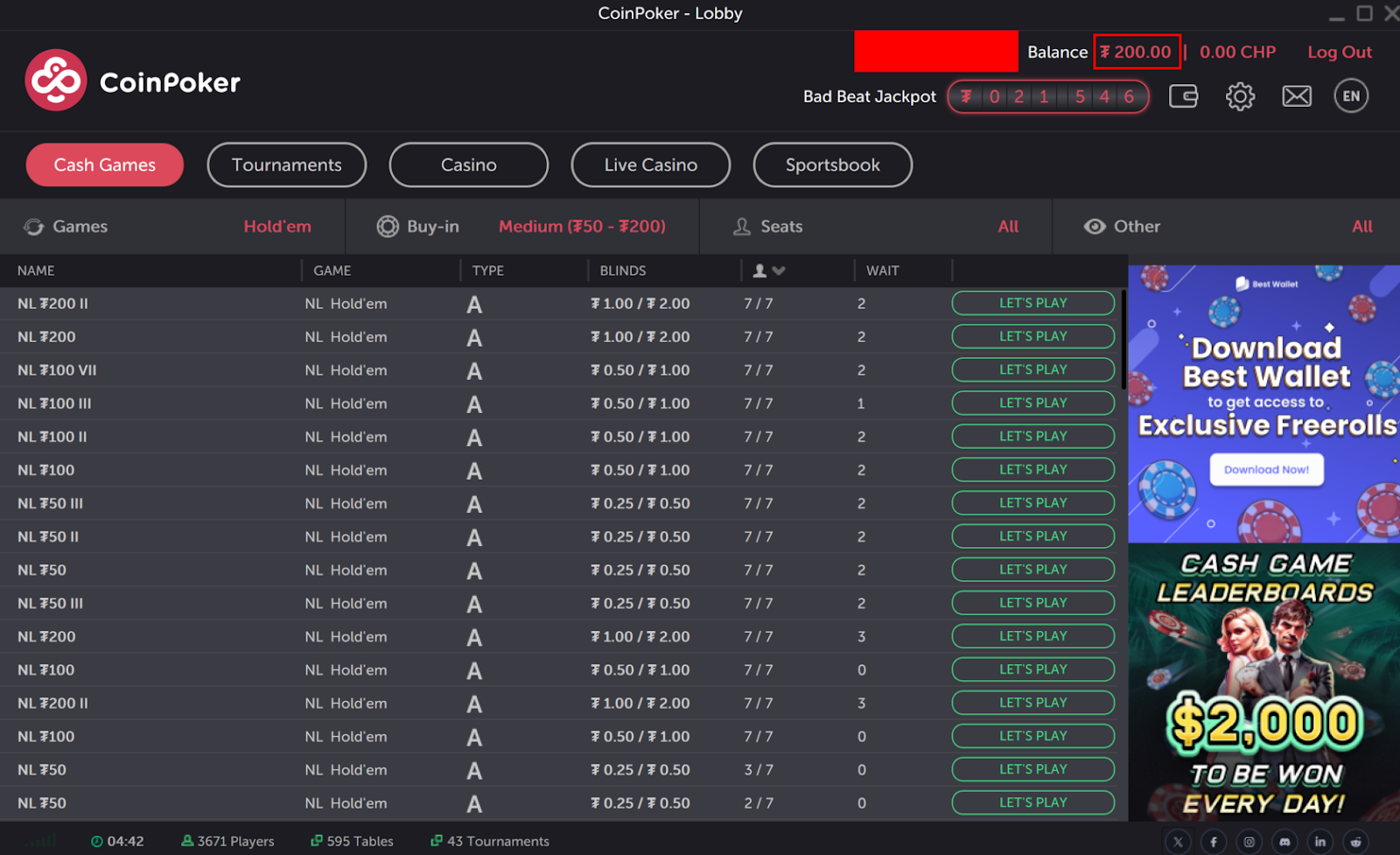Image resolution: width=1400 pixels, height=855 pixels.
Task: Click the 43 Tournaments status icon
Action: [x=436, y=841]
